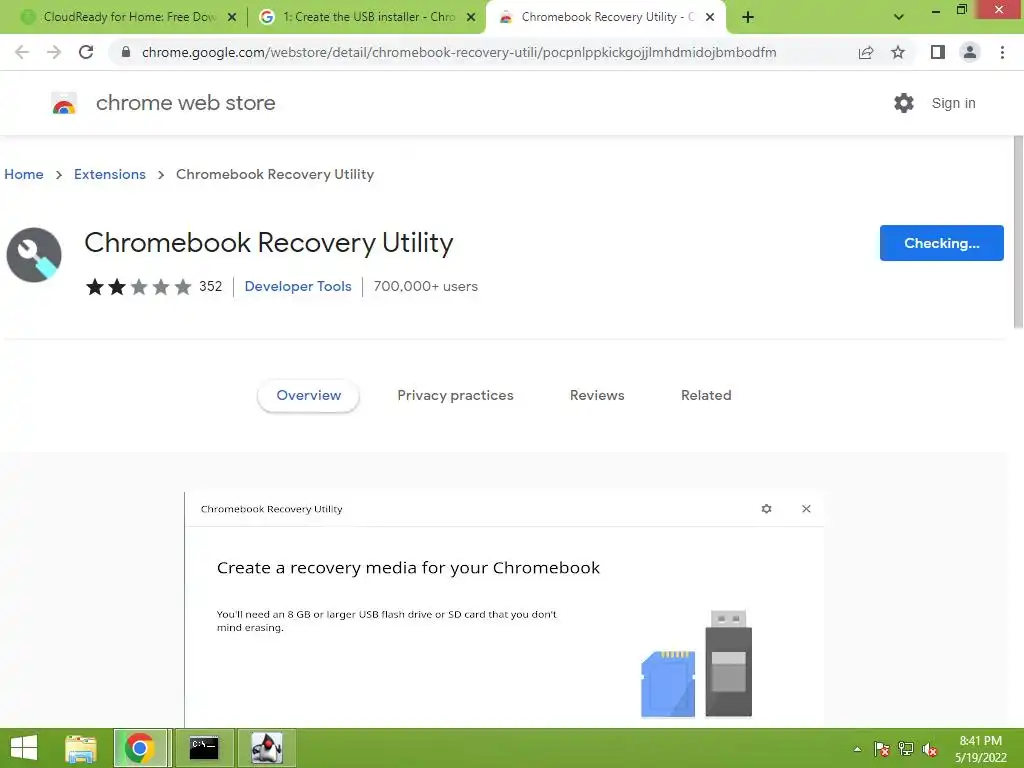This screenshot has width=1024, height=768.
Task: Click the recovery utility screenshot preview
Action: pyautogui.click(x=504, y=609)
